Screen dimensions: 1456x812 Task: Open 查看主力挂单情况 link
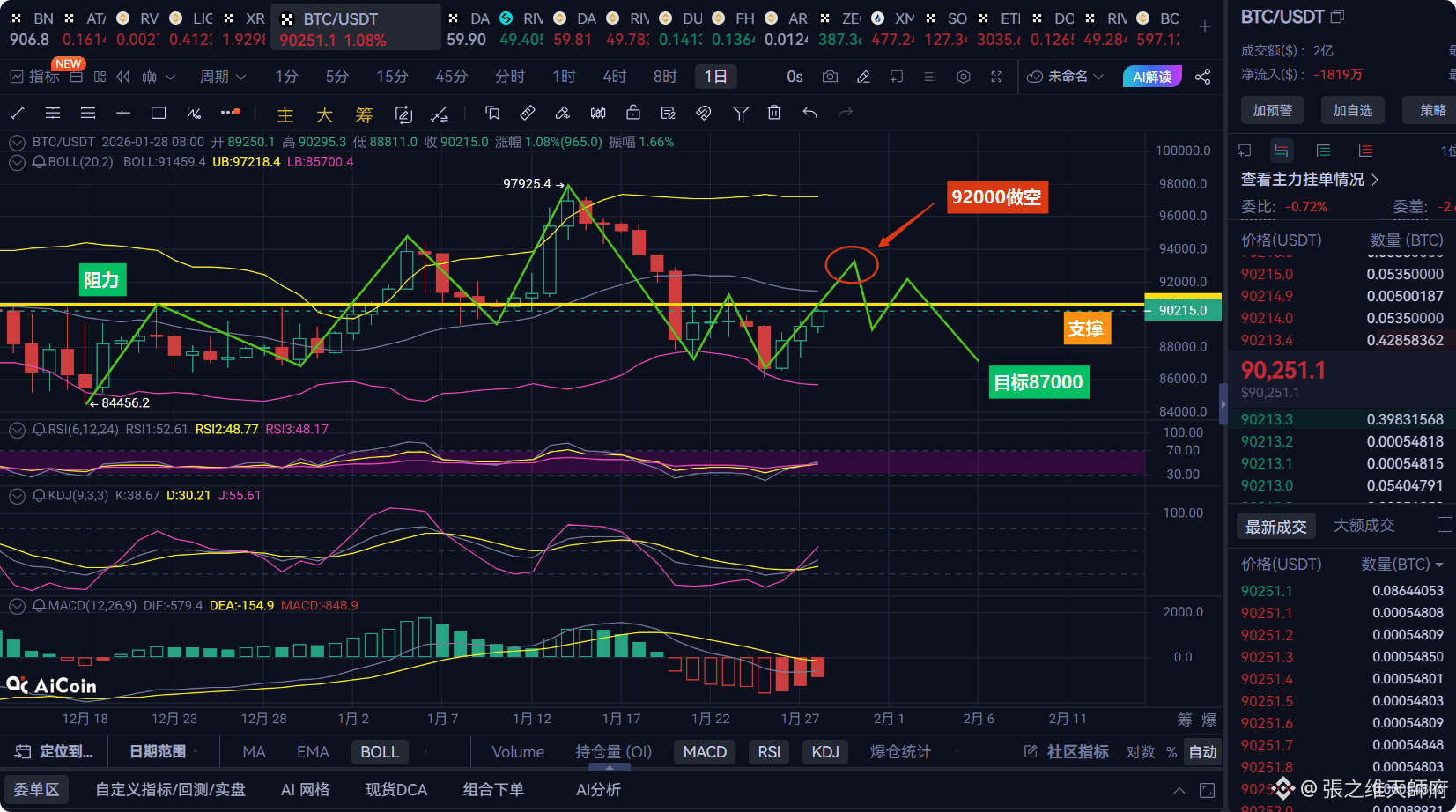pyautogui.click(x=1310, y=179)
